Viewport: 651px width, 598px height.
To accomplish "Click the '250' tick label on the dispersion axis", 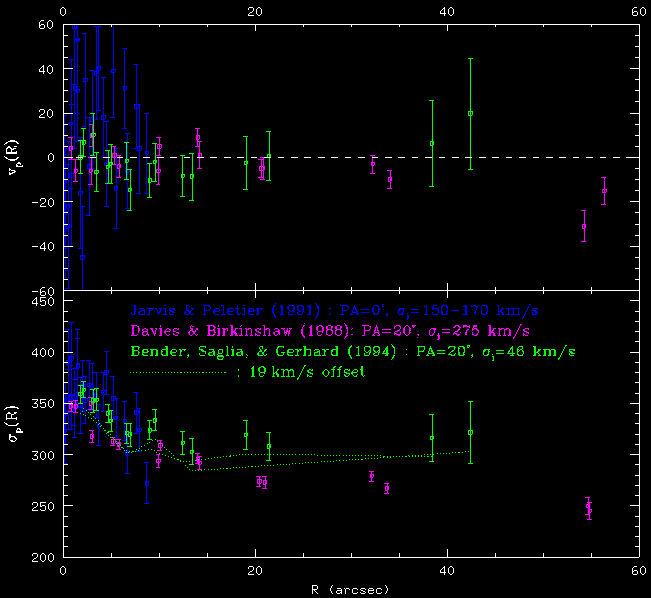I will point(43,506).
